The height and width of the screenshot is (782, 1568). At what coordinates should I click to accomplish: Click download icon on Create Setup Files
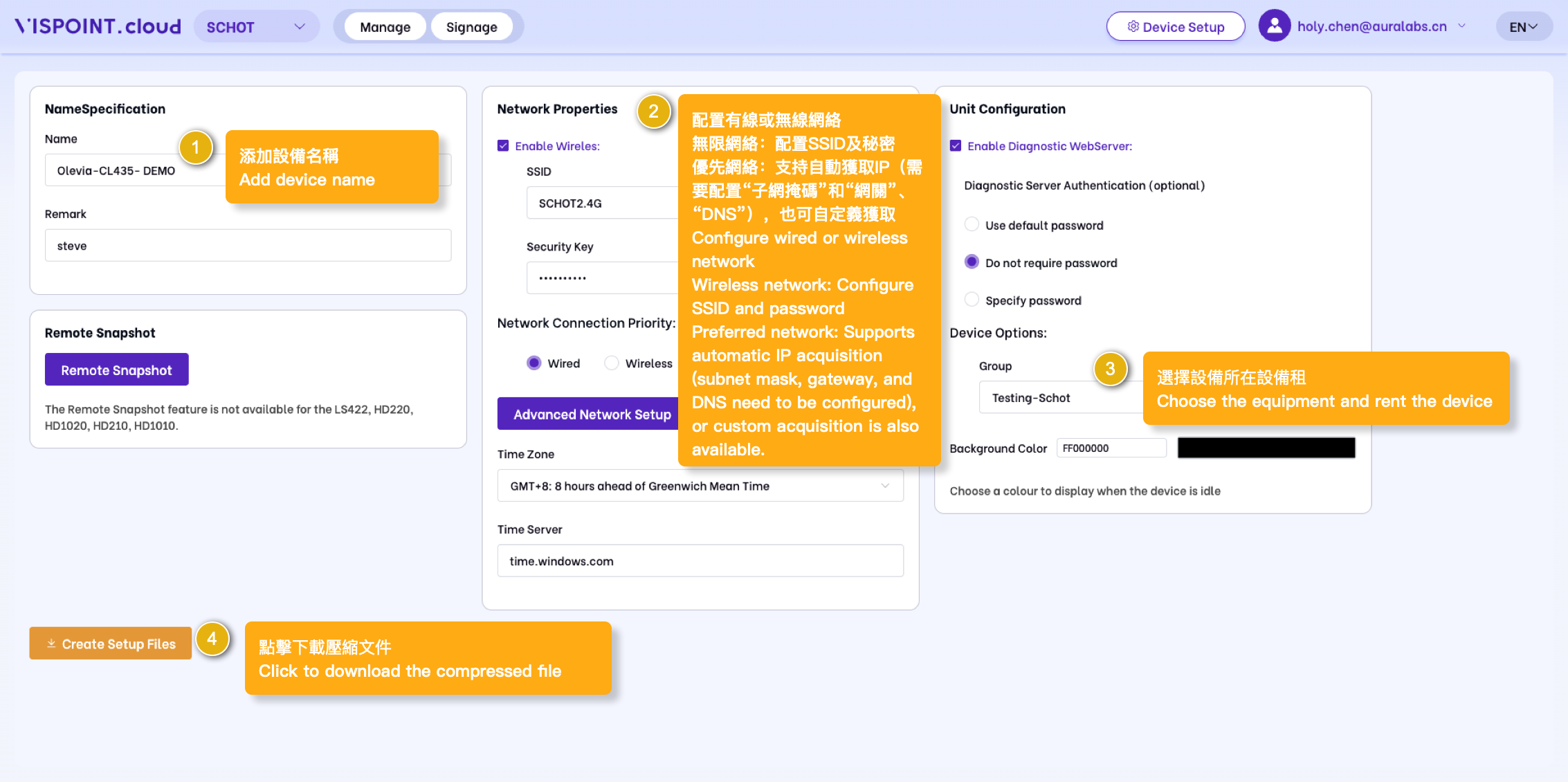pyautogui.click(x=51, y=644)
